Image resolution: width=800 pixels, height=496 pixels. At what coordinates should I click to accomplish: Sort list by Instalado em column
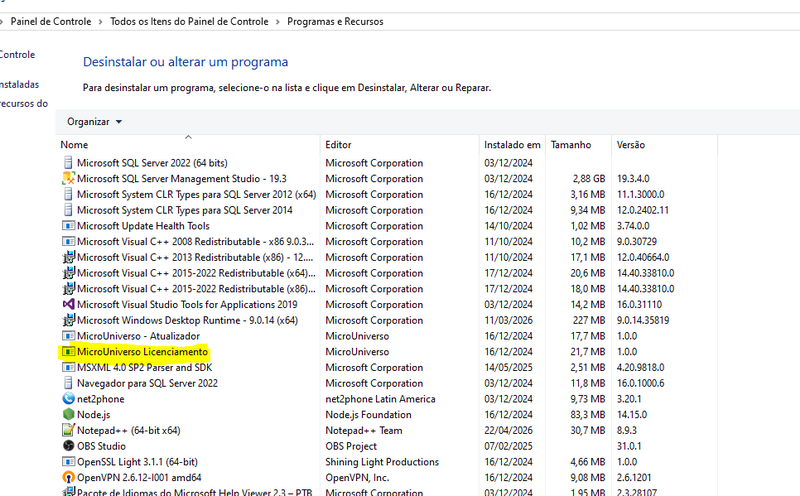(512, 145)
